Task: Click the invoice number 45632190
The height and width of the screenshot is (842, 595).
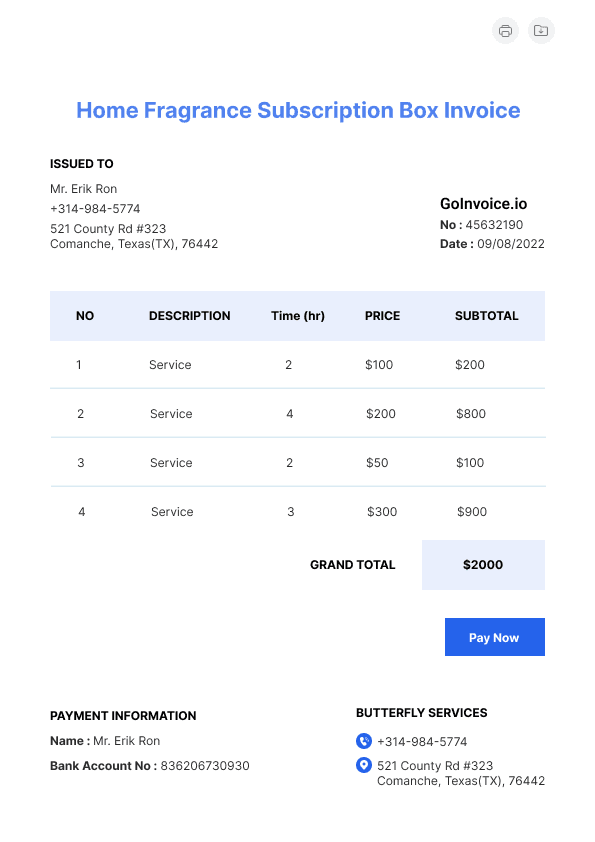Action: tap(494, 224)
